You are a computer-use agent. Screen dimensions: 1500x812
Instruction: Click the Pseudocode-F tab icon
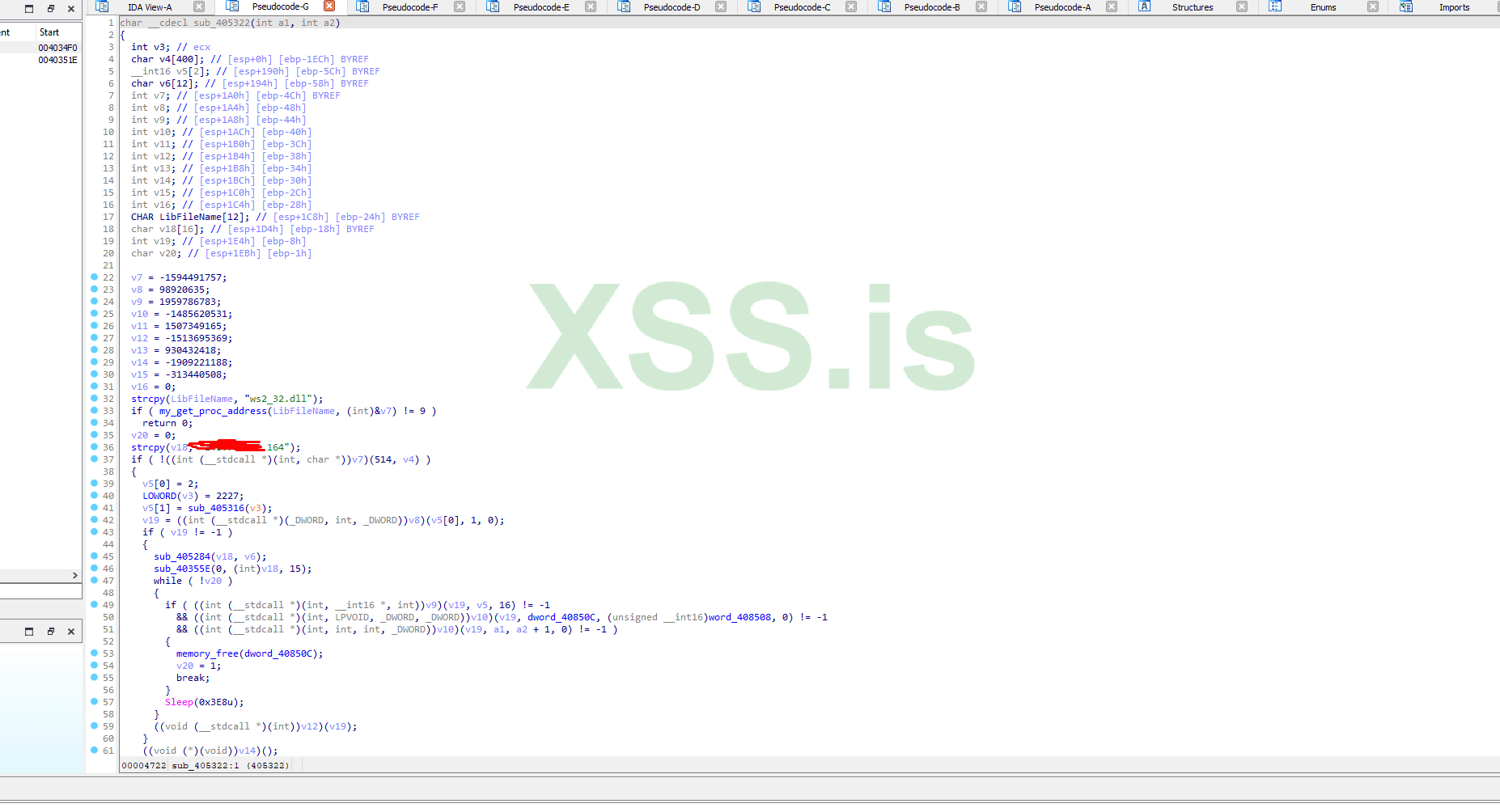pyautogui.click(x=362, y=6)
